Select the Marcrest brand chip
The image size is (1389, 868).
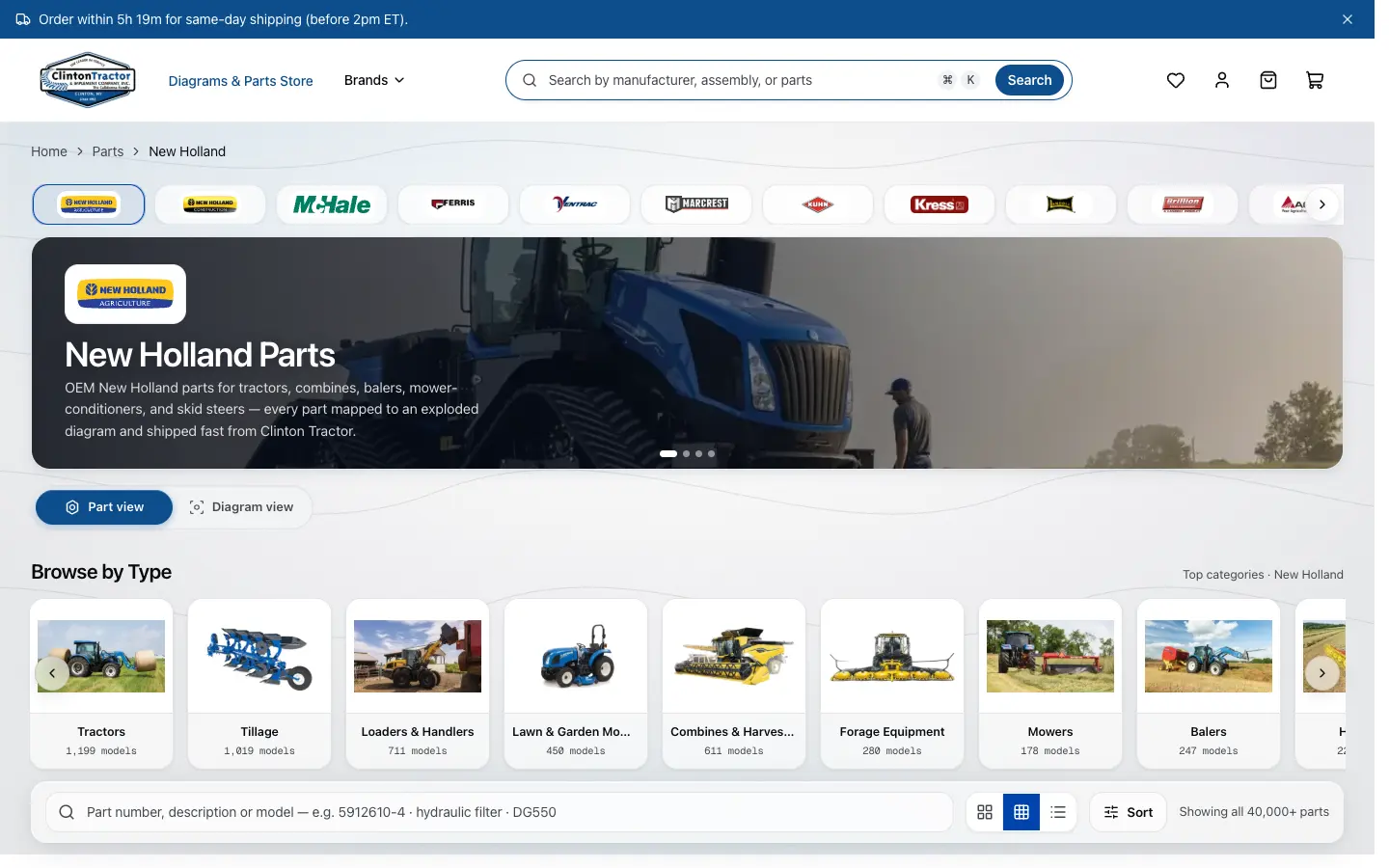coord(696,204)
